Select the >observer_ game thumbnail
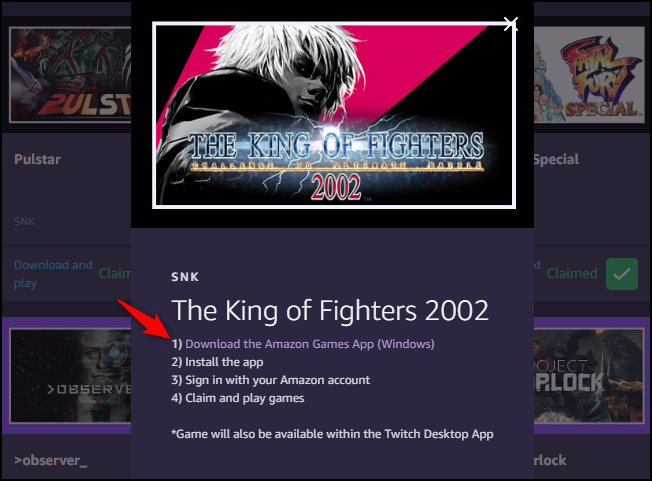652x481 pixels. 70,376
